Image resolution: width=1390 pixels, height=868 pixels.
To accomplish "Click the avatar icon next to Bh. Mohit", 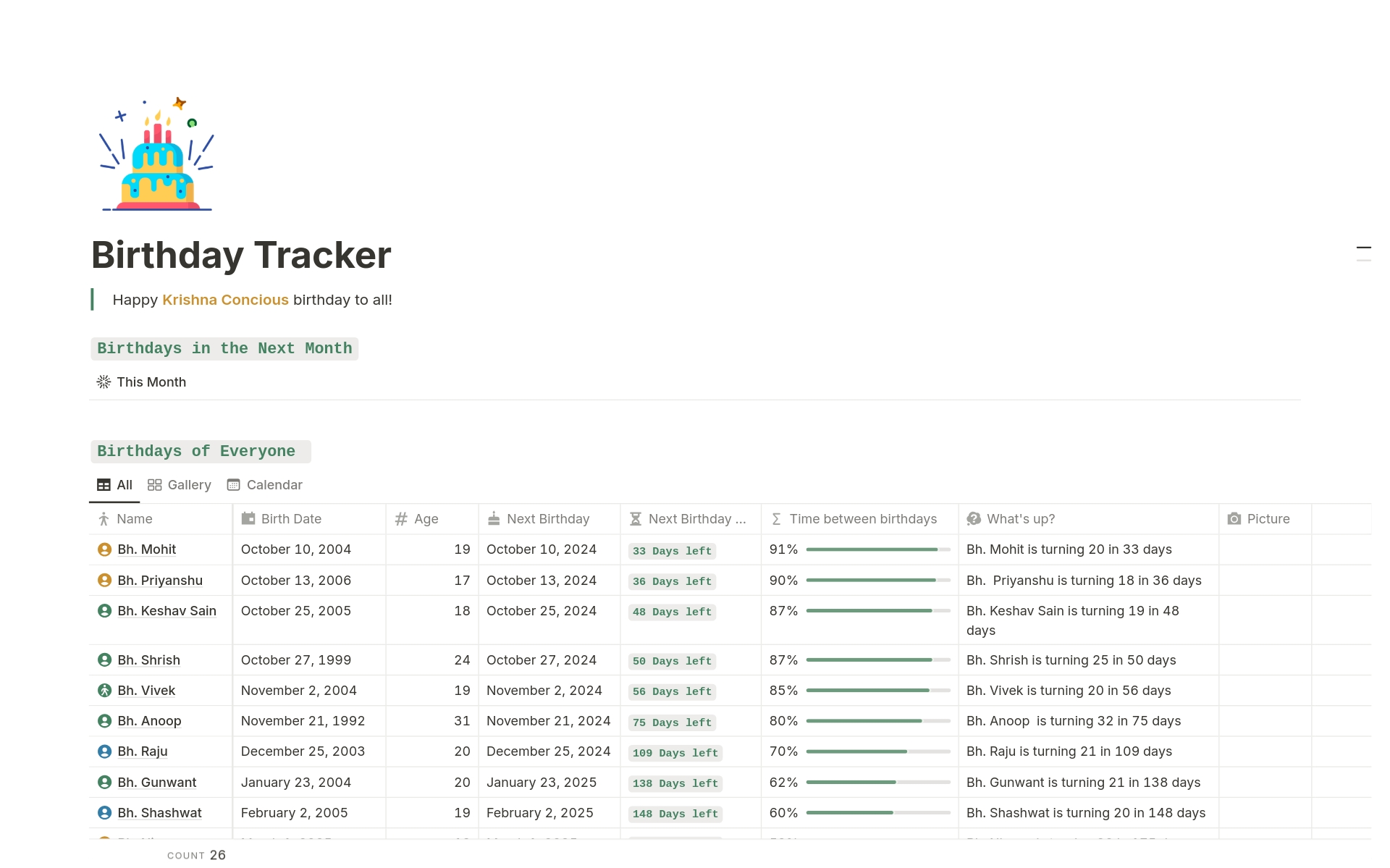I will coord(104,549).
